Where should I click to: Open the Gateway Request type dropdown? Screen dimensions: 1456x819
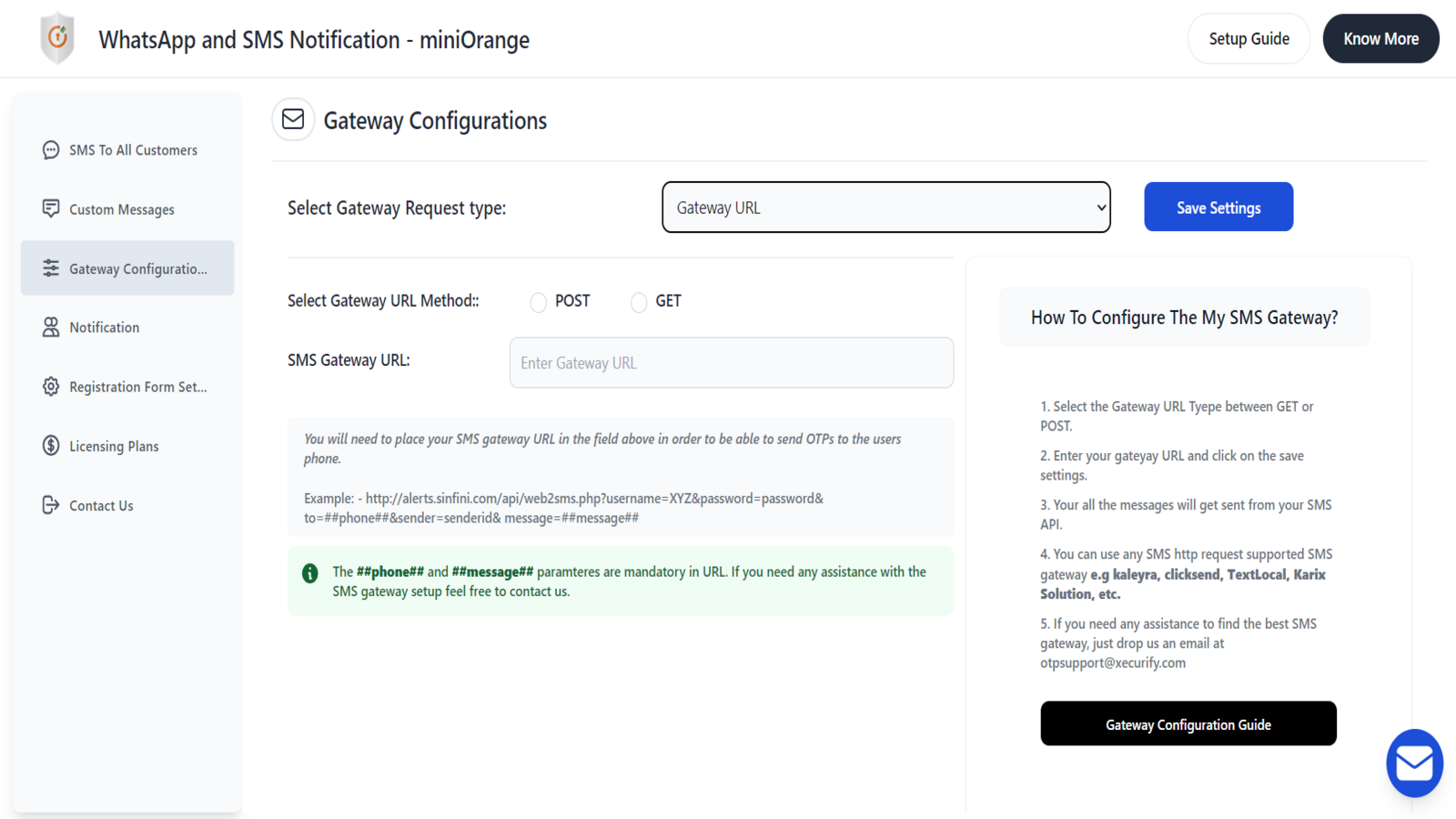tap(885, 207)
